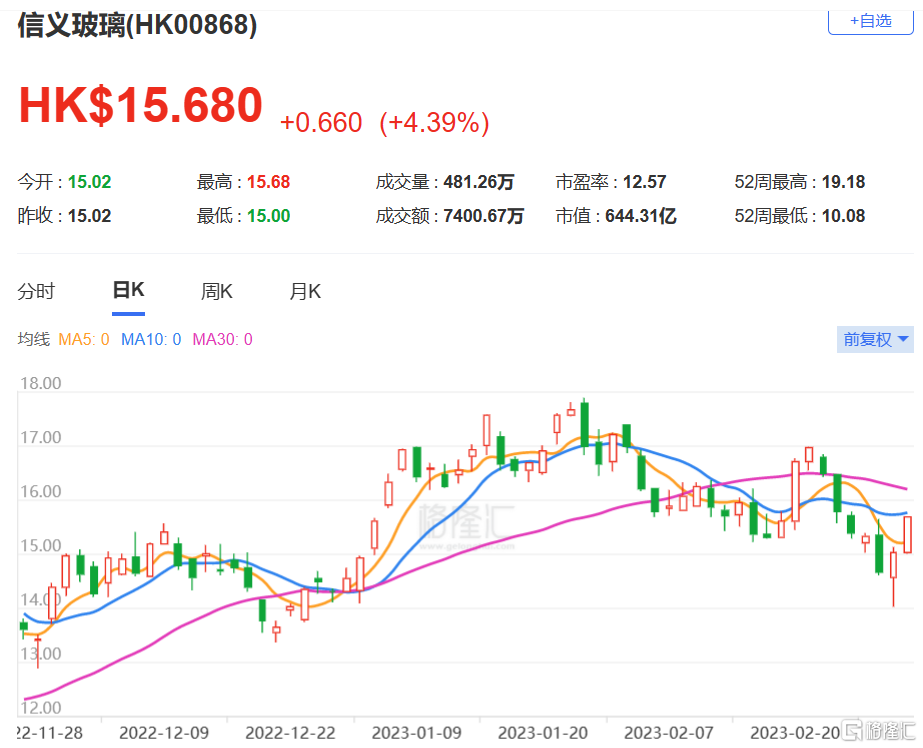The image size is (923, 748).
Task: Click the 16.00 price axis label
Action: pyautogui.click(x=41, y=492)
